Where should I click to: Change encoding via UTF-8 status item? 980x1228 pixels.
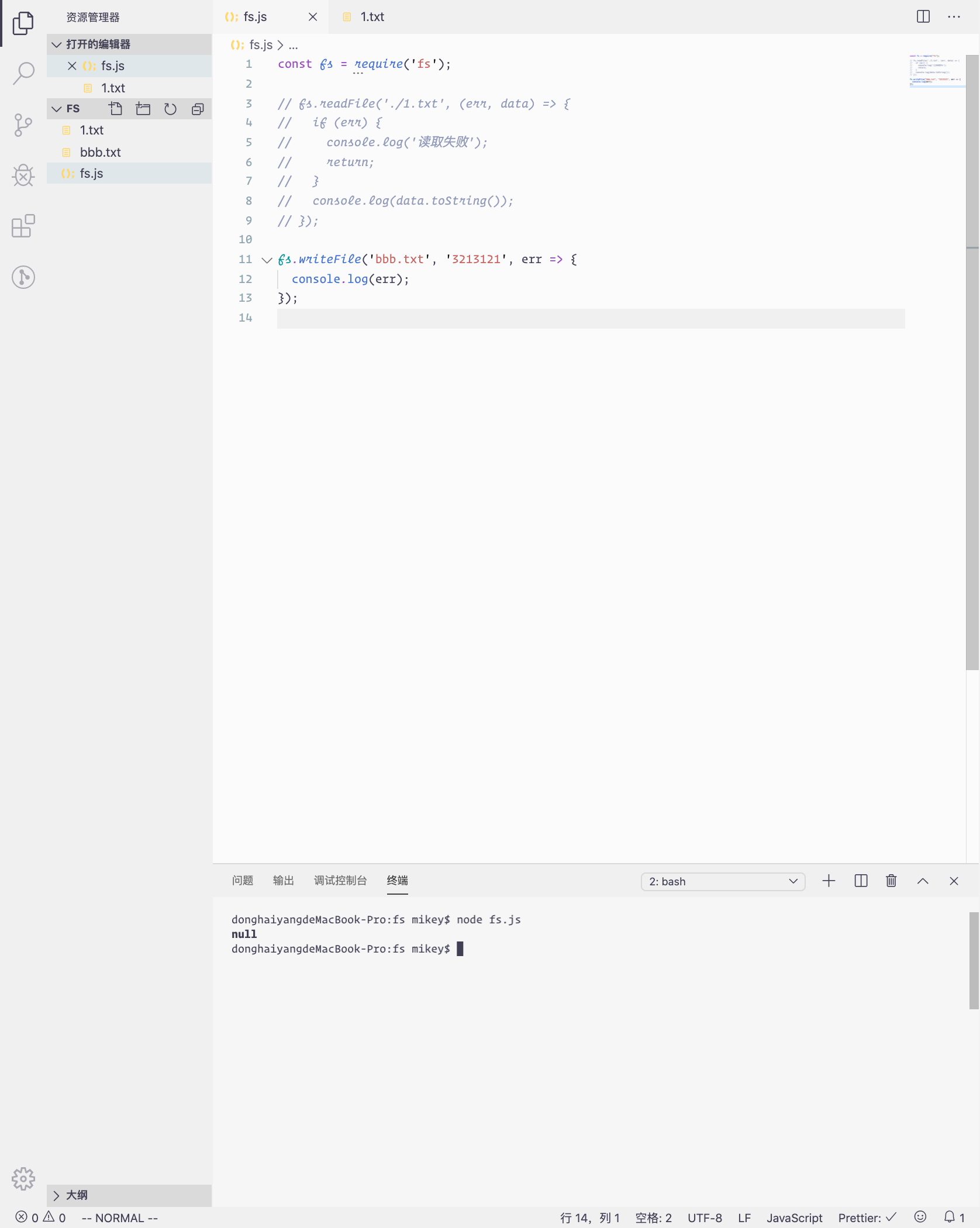(705, 1217)
